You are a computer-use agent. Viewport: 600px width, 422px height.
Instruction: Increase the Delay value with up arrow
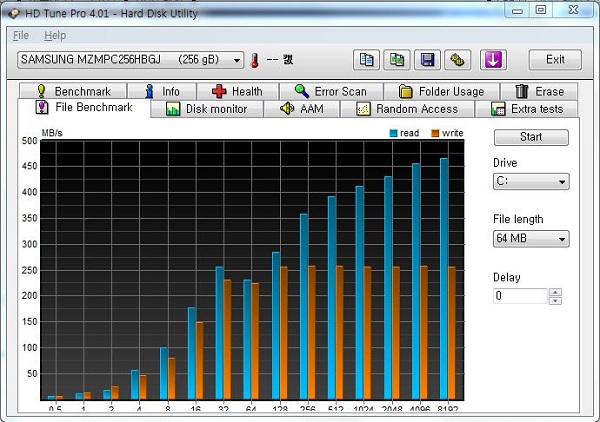[x=555, y=292]
